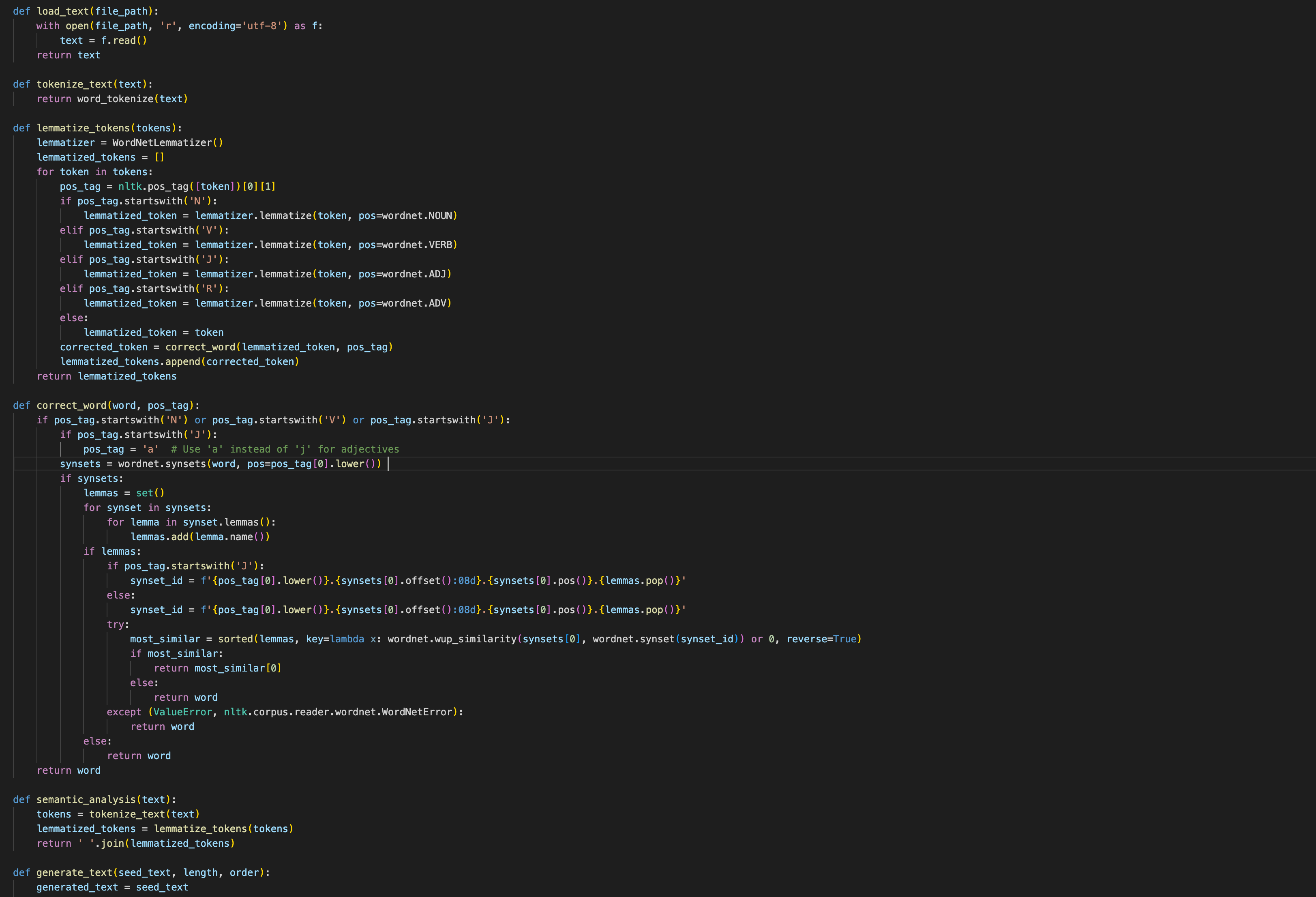Click the 'with open(file_path' line
This screenshot has width=1316, height=897.
[x=180, y=26]
